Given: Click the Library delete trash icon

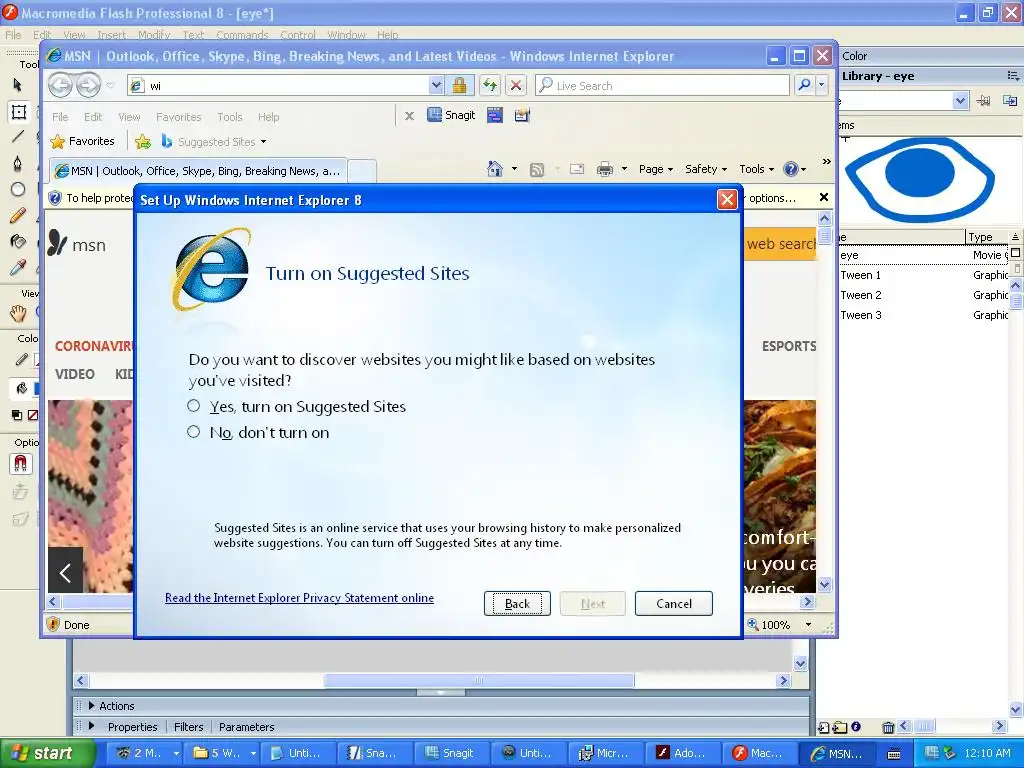Looking at the screenshot, I should (x=888, y=727).
